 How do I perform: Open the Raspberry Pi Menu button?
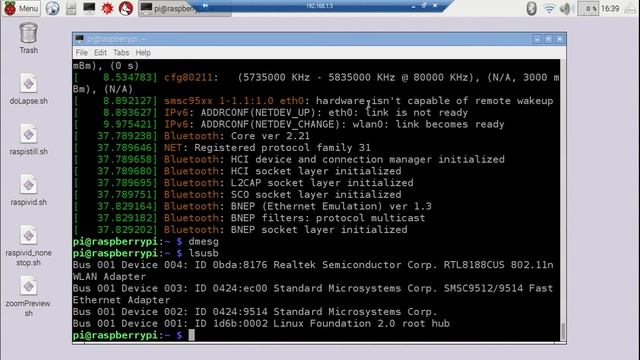pyautogui.click(x=21, y=8)
